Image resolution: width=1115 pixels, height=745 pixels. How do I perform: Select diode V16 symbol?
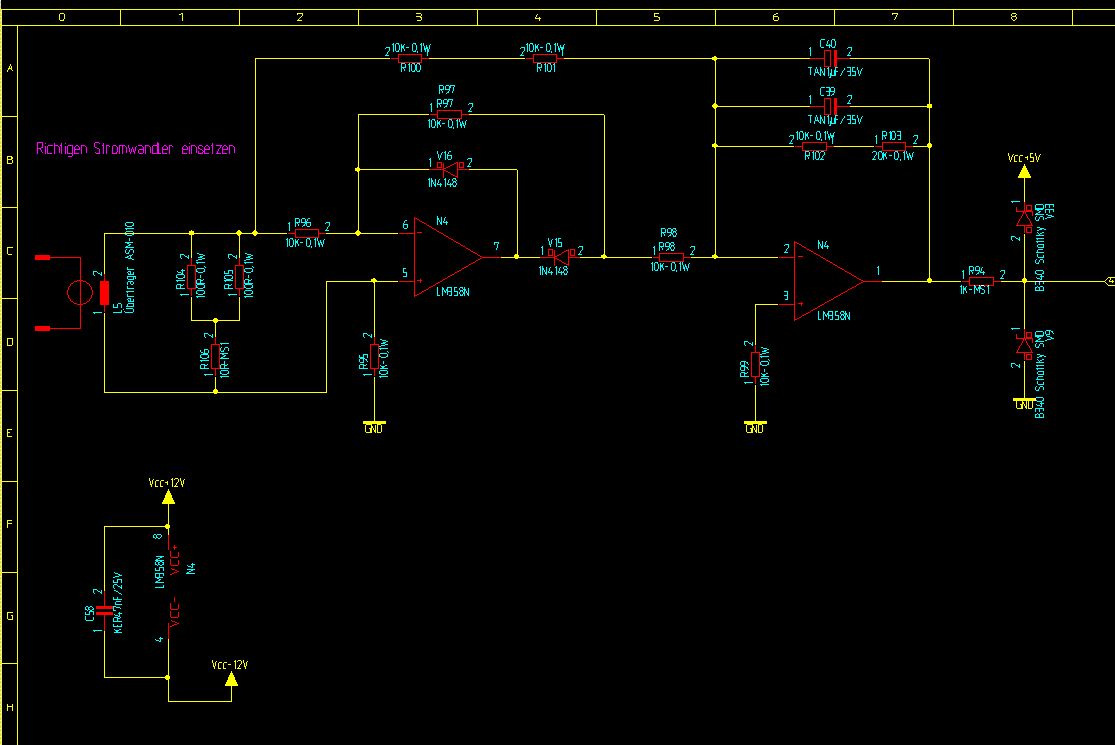tap(449, 169)
